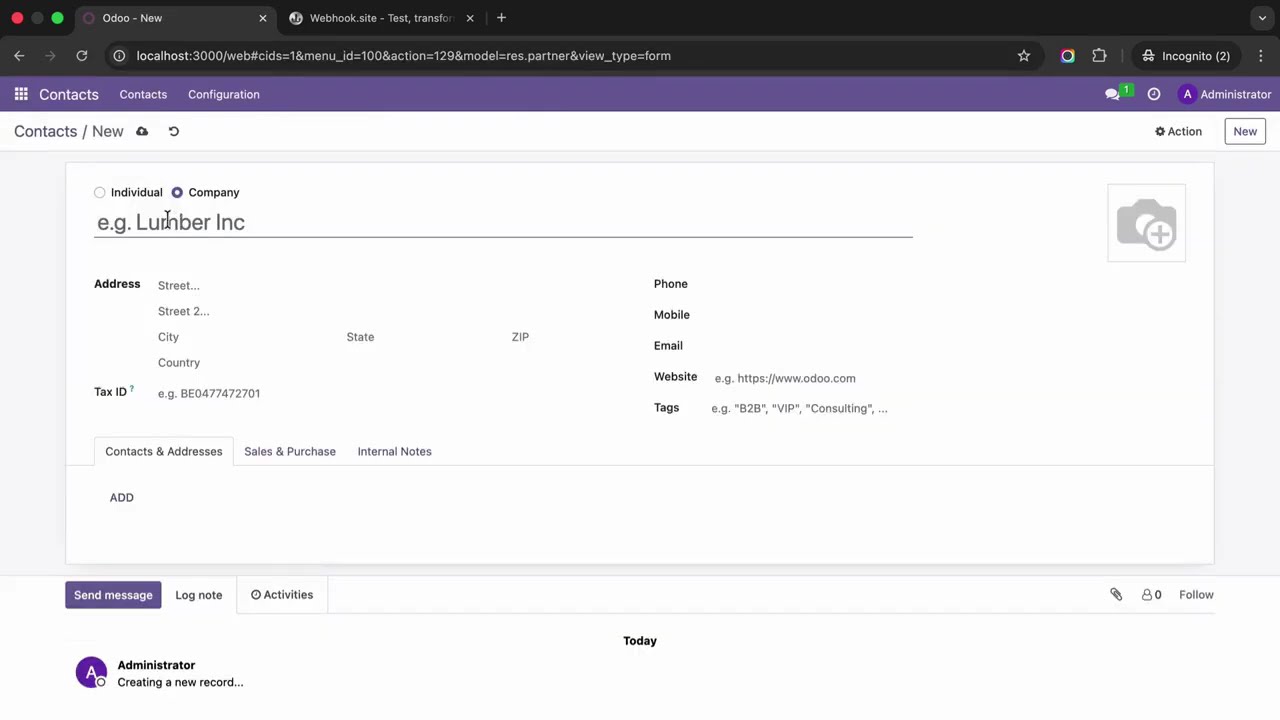Close the Webhook.site browser tab
1280x720 pixels.
click(x=470, y=18)
